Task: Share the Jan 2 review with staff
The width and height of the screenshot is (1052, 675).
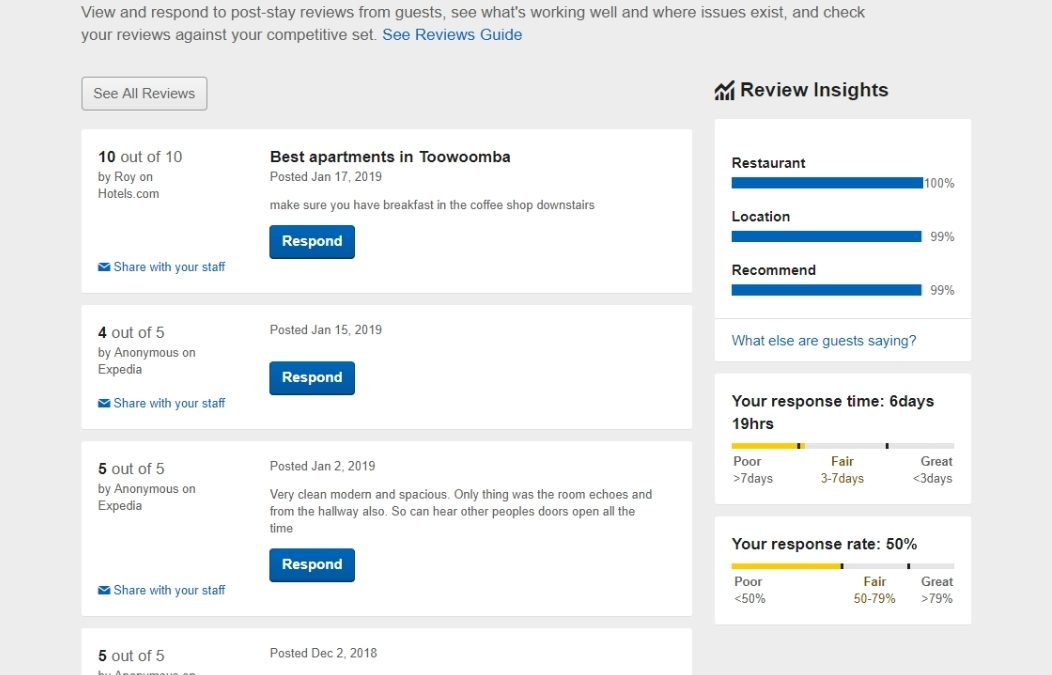Action: 169,590
